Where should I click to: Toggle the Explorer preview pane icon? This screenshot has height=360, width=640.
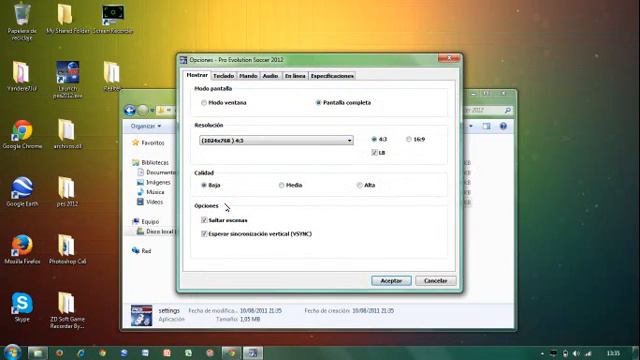pos(486,126)
